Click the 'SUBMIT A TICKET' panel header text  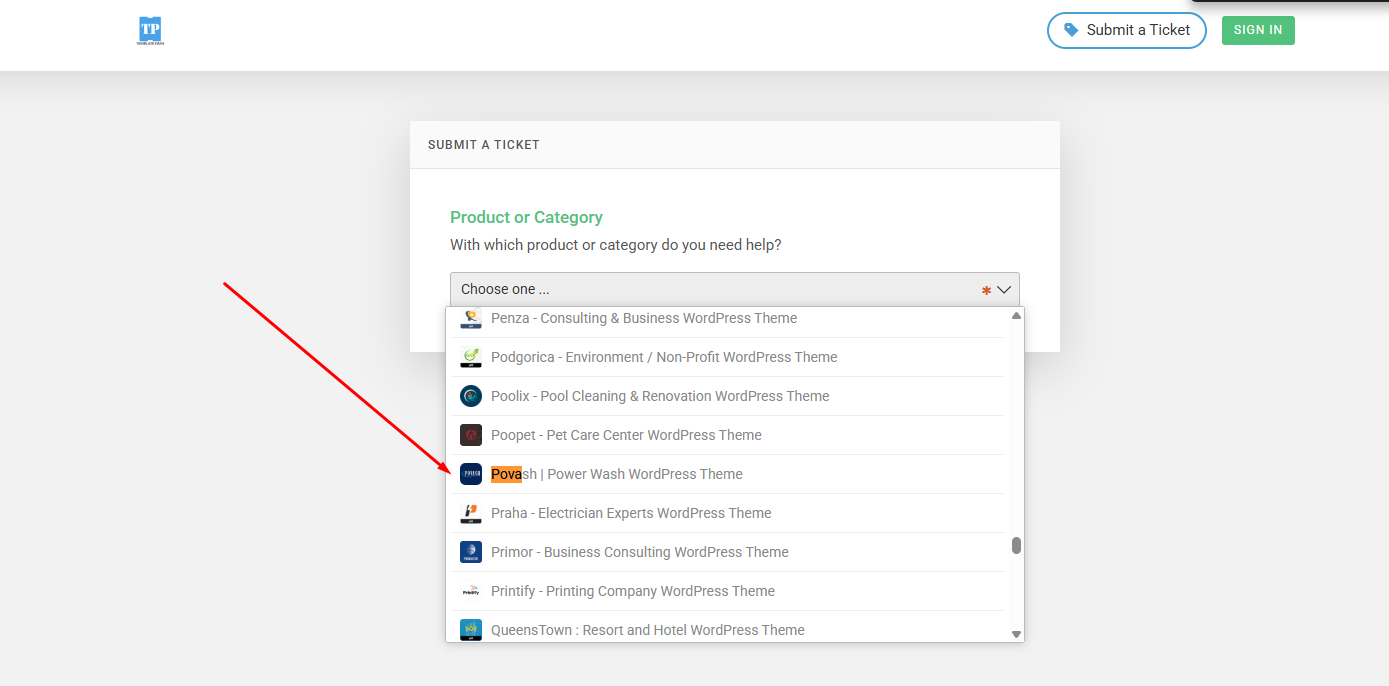[484, 145]
